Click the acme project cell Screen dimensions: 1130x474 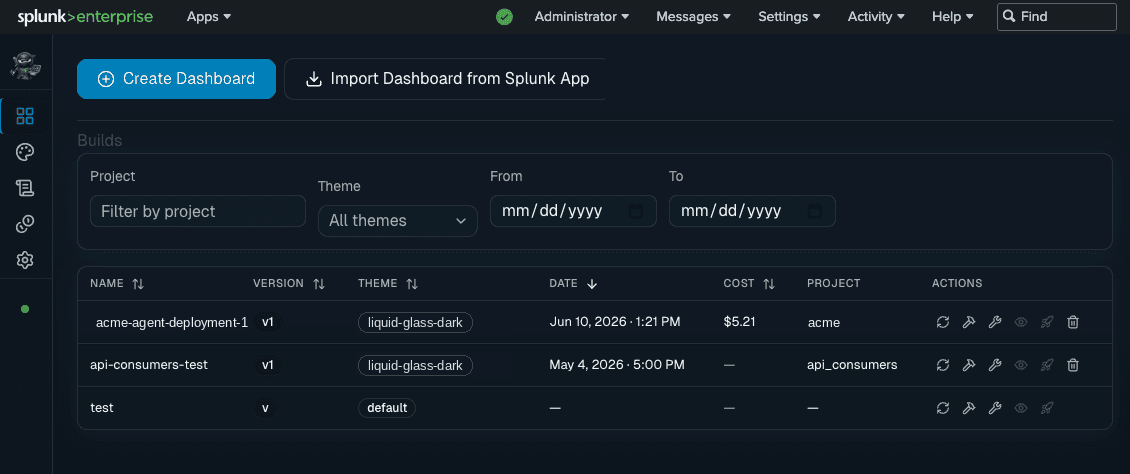[x=824, y=323]
